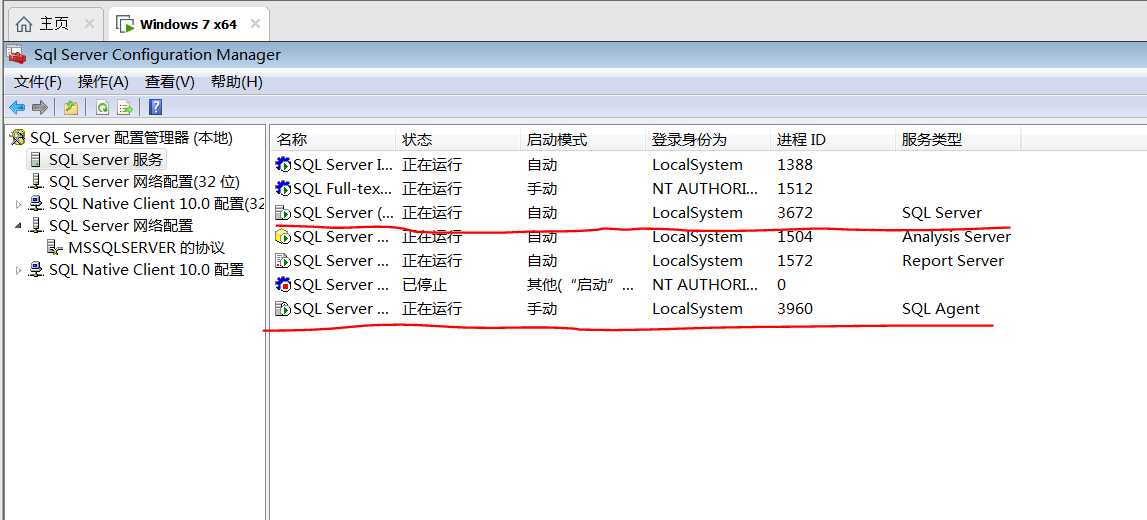Click process ID 1572
The width and height of the screenshot is (1147, 520).
(x=794, y=261)
